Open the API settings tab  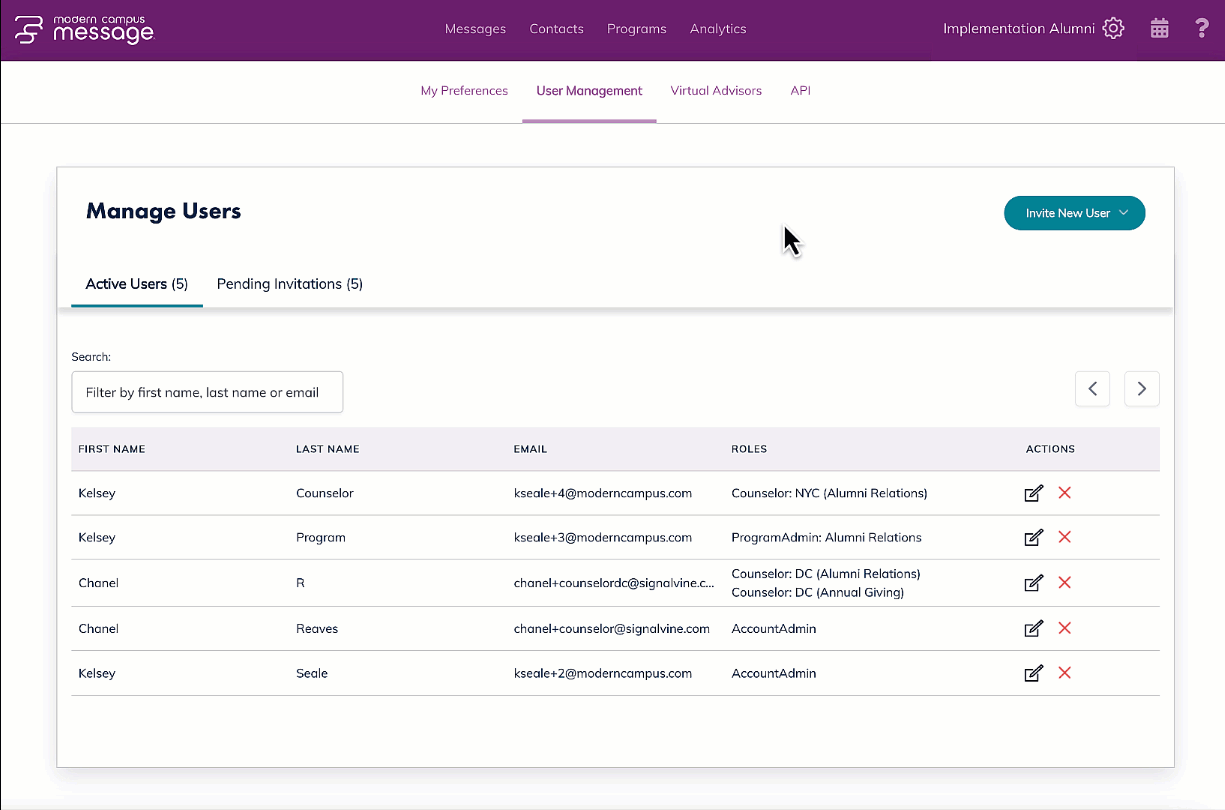click(x=800, y=91)
